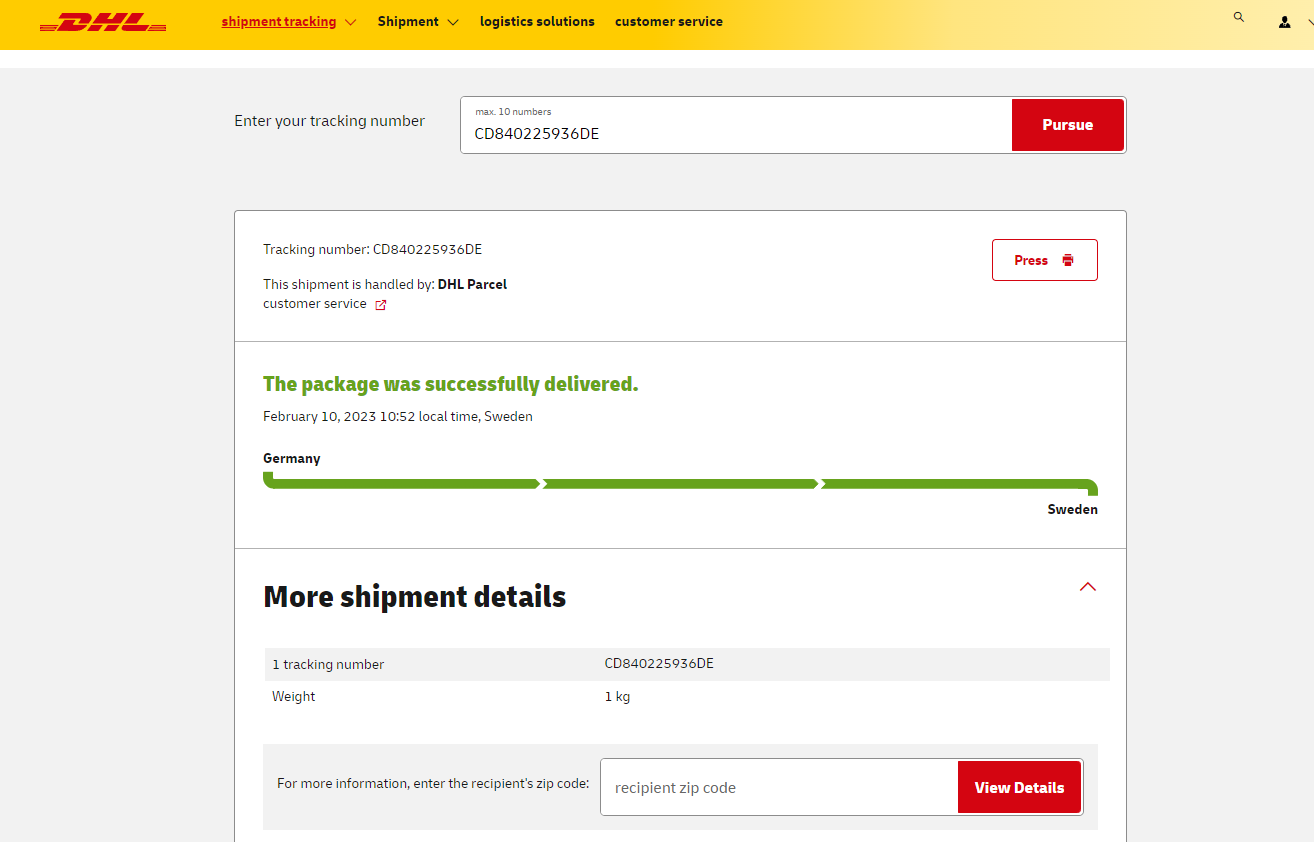Collapse the More shipment details section
The width and height of the screenshot is (1314, 842).
point(1088,587)
